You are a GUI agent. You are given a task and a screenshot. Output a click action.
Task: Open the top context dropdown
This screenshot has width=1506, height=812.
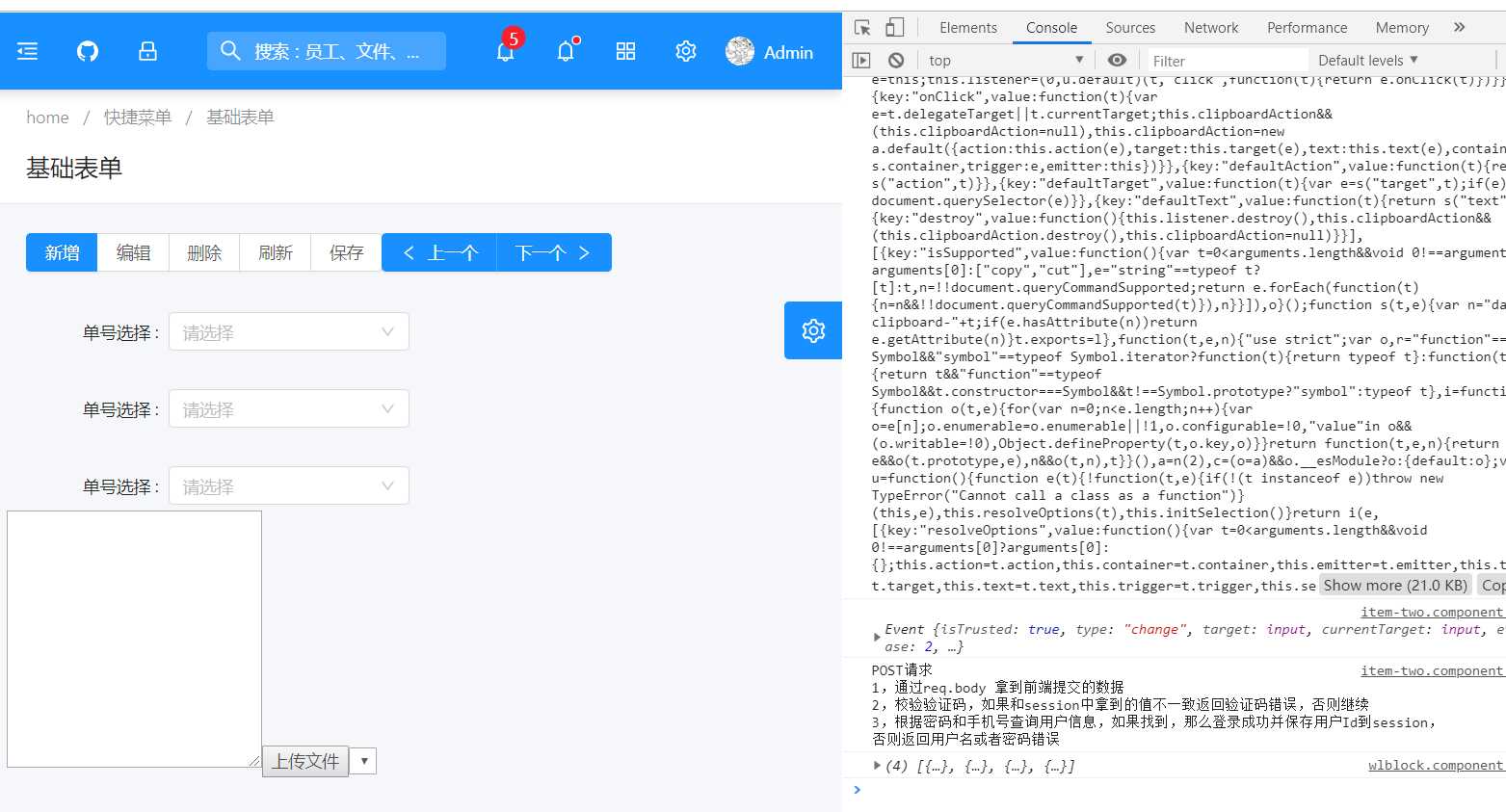[1005, 60]
